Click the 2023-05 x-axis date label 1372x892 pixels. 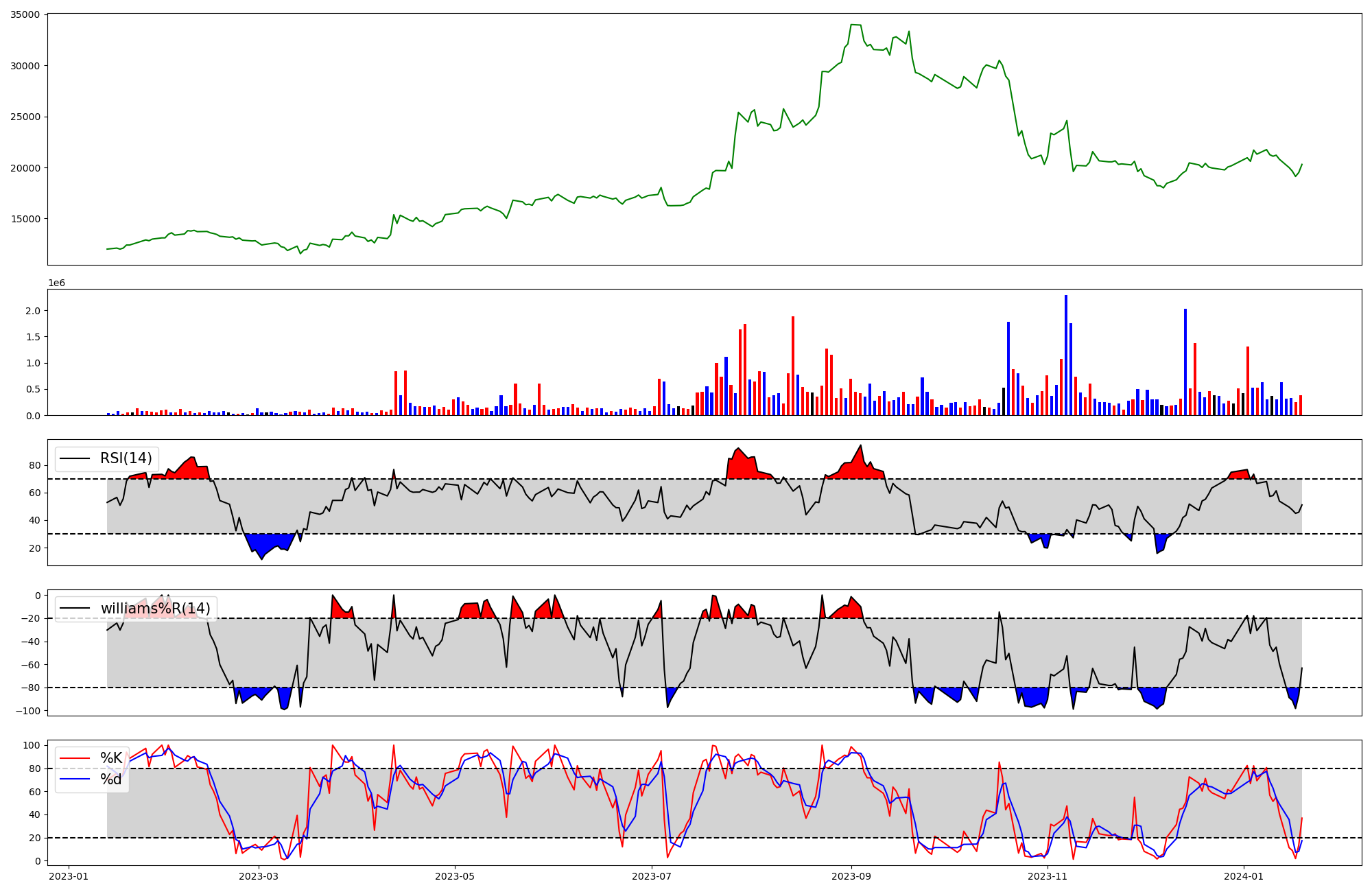(454, 876)
